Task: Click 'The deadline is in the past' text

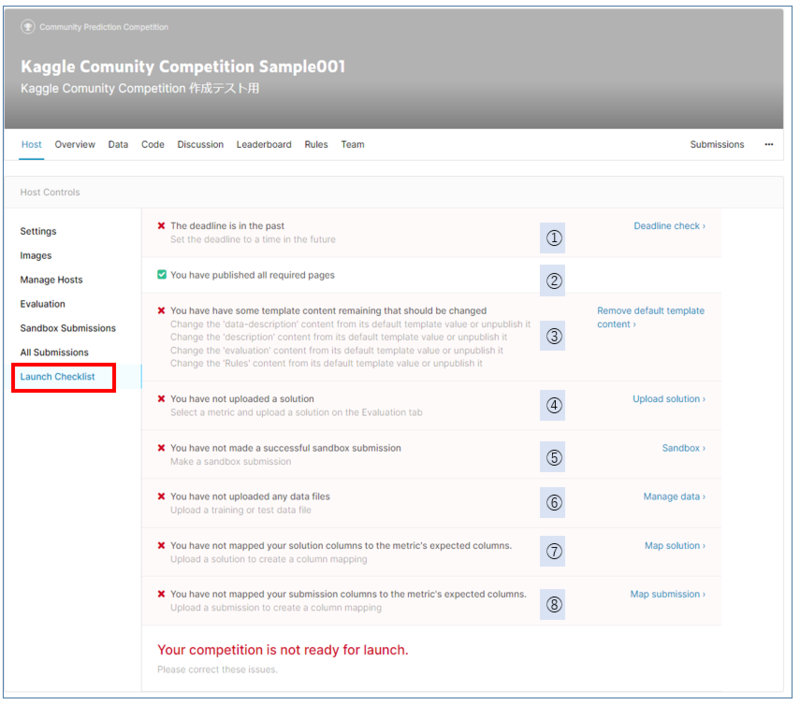Action: click(x=227, y=225)
